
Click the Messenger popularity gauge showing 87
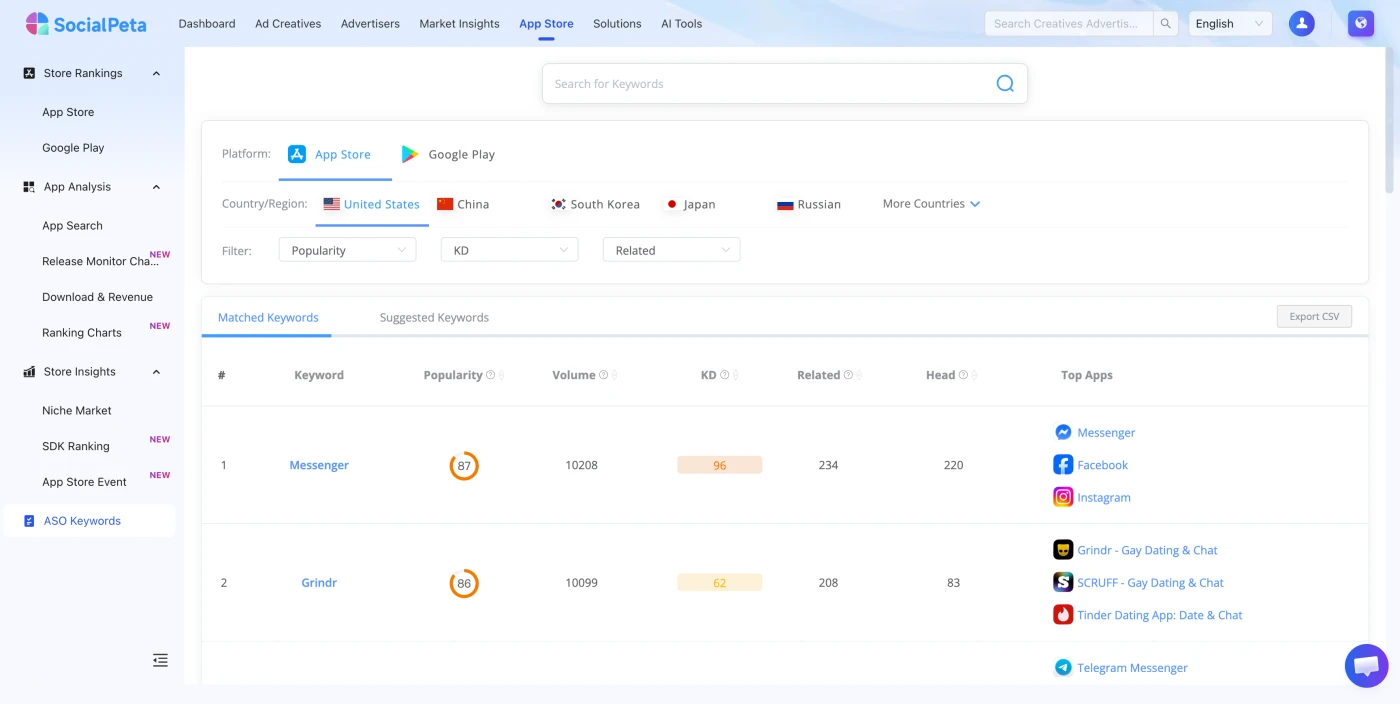464,465
